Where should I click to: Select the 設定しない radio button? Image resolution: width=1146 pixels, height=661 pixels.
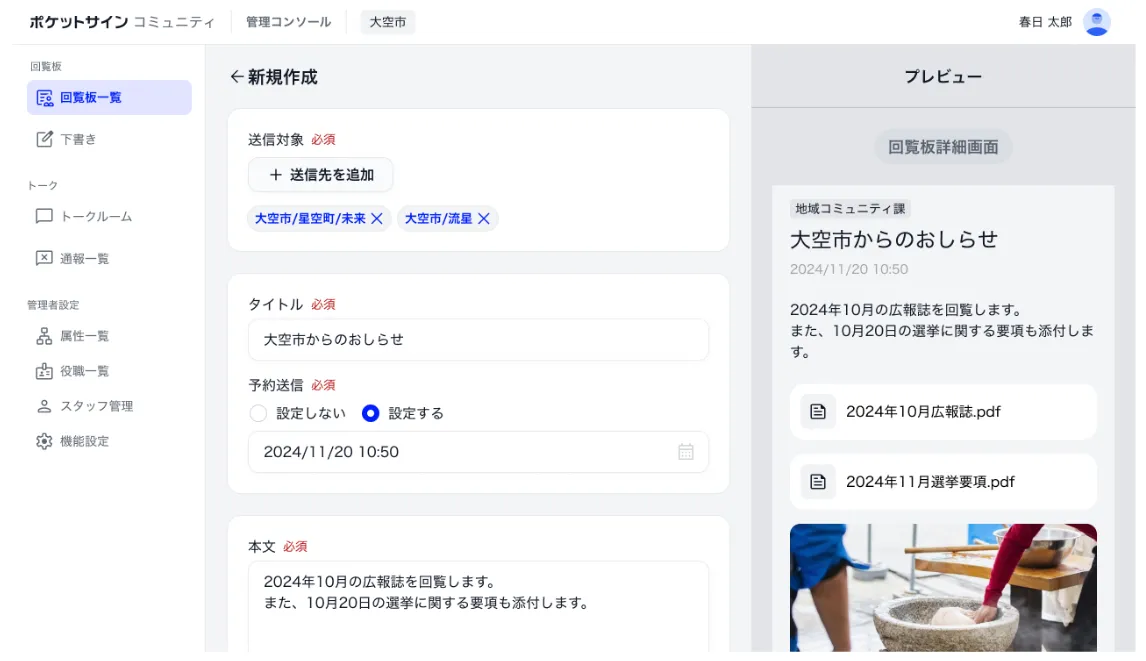[x=258, y=414]
